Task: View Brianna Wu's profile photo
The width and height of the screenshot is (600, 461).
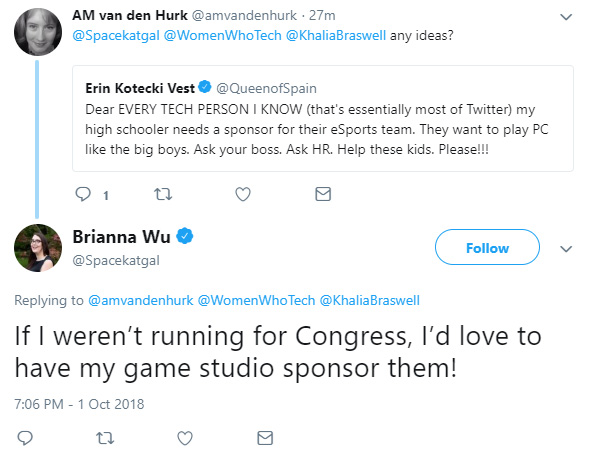Action: 38,248
